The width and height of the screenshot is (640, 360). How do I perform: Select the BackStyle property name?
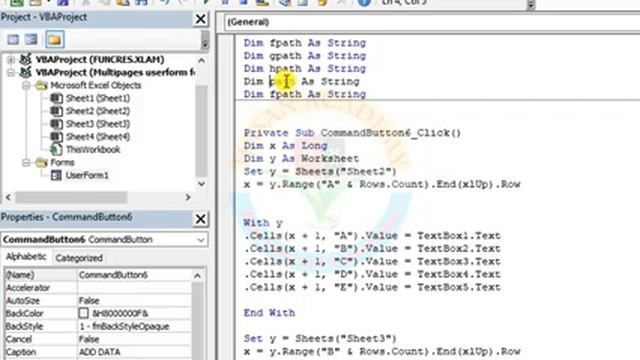point(24,327)
